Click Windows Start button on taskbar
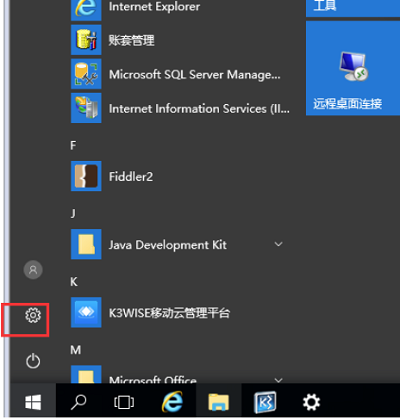Viewport: 400px width, 420px height. point(33,402)
